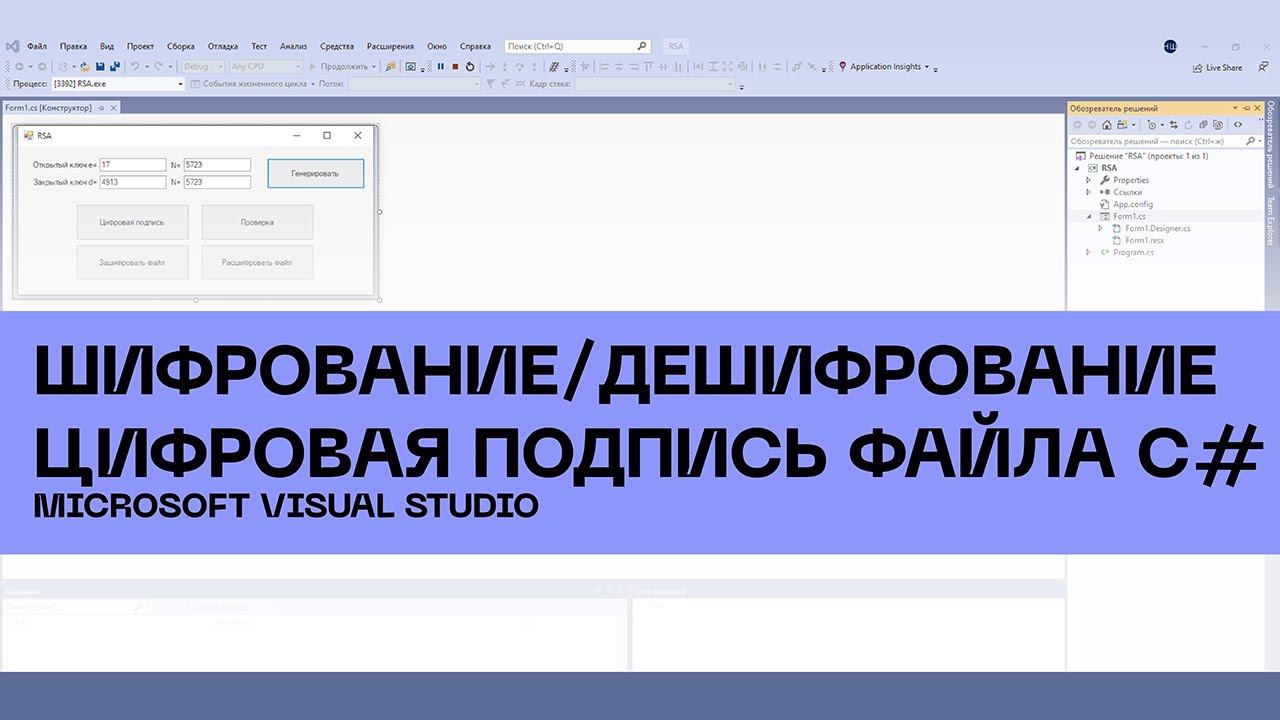Click the Sync with Active Document icon
1280x720 pixels.
pyautogui.click(x=1174, y=125)
